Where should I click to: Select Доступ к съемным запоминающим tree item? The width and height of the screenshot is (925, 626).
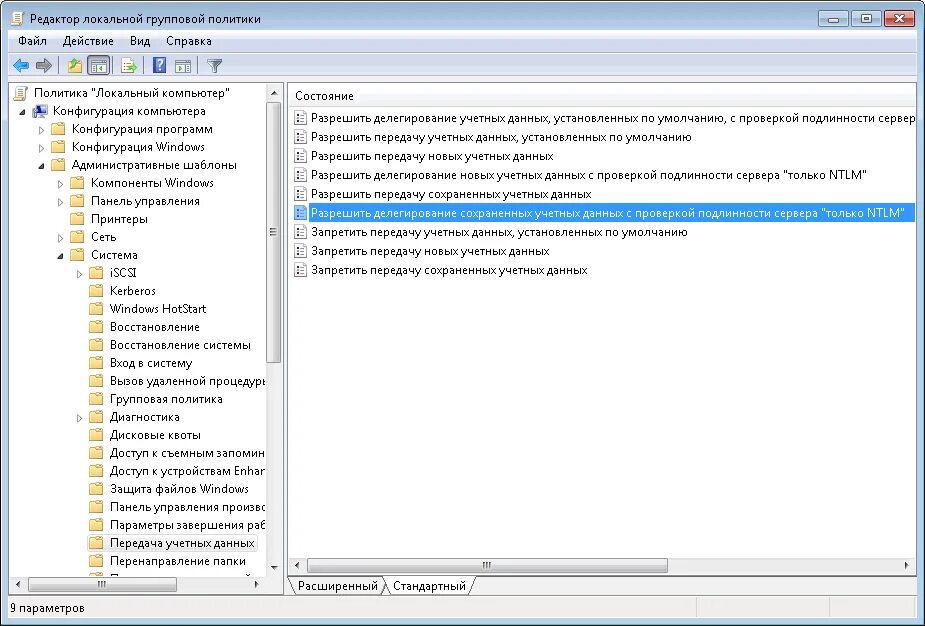[187, 453]
